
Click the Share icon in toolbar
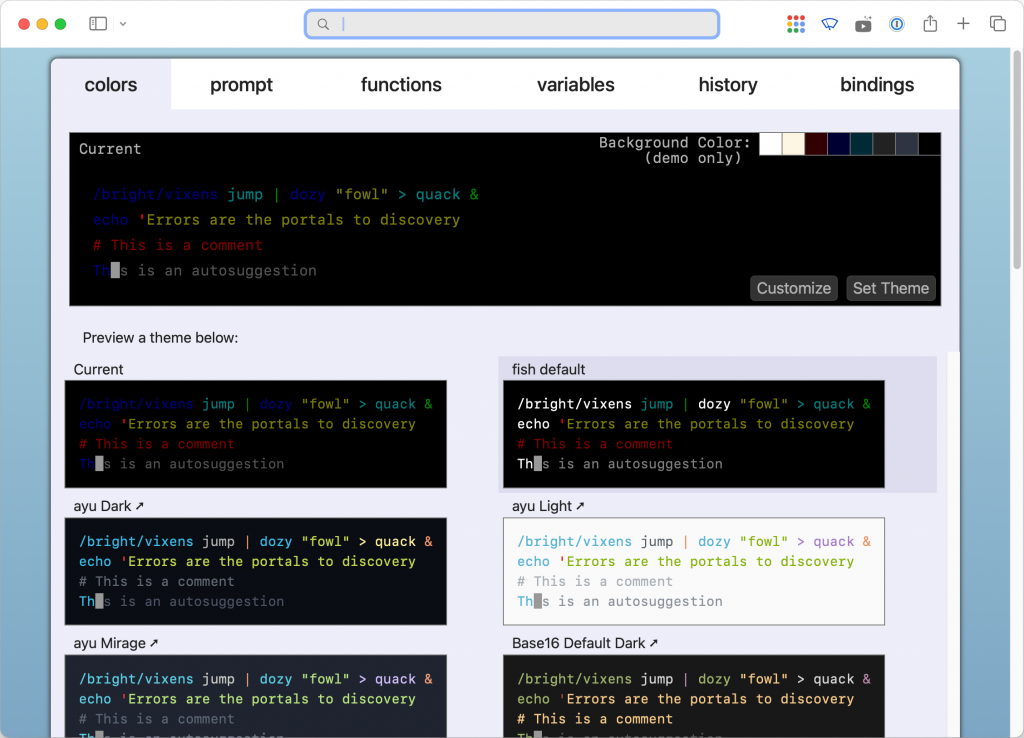pos(930,24)
